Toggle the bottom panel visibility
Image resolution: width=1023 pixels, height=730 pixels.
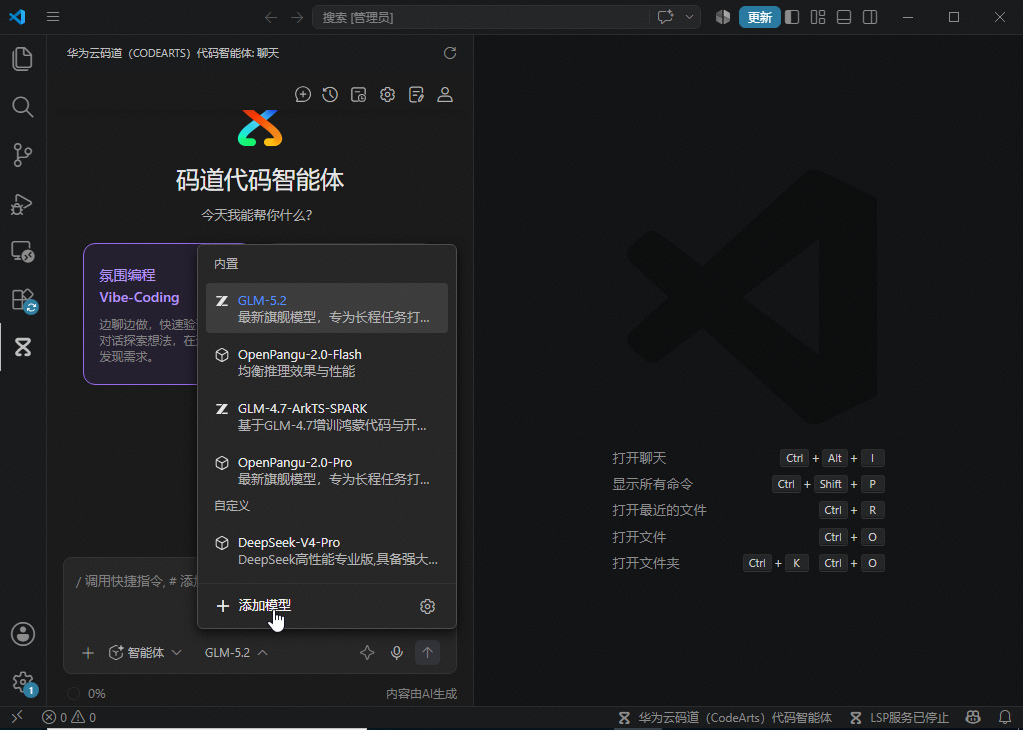(x=844, y=17)
